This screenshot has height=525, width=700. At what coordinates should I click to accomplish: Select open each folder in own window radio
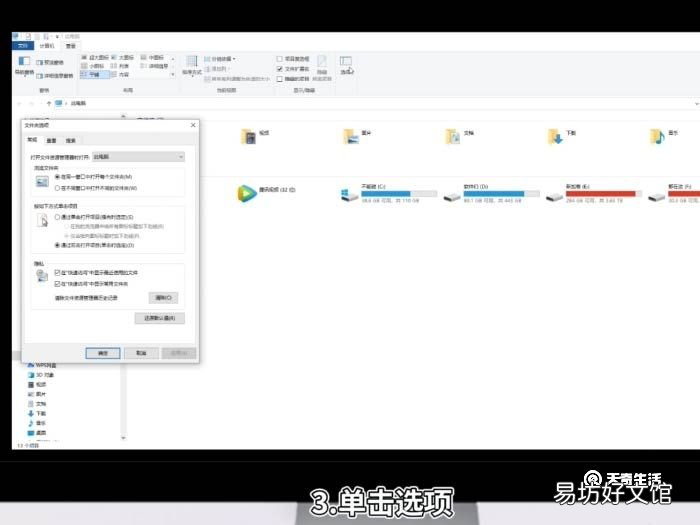point(57,188)
